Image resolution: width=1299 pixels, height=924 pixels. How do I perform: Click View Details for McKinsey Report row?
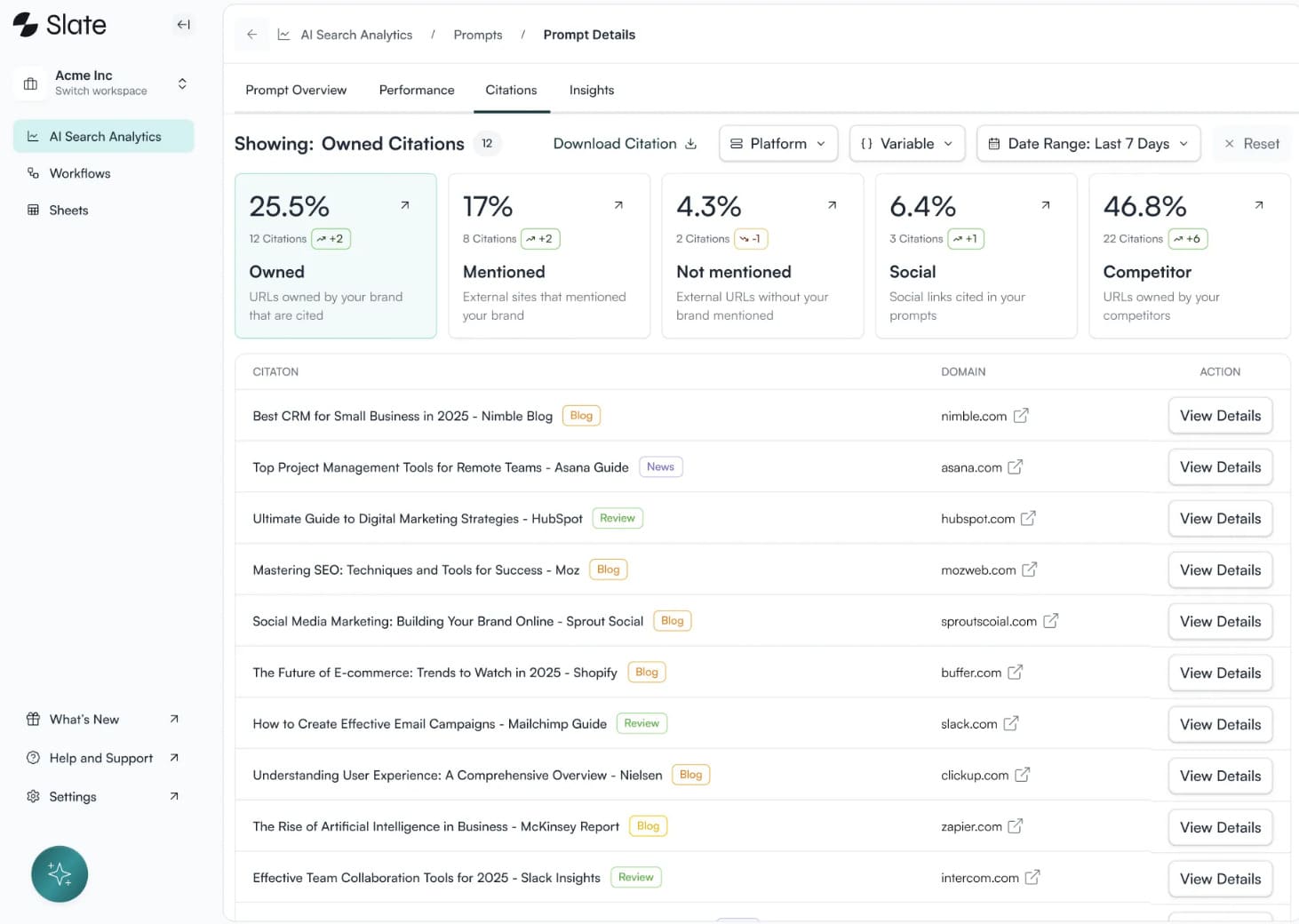click(1220, 827)
